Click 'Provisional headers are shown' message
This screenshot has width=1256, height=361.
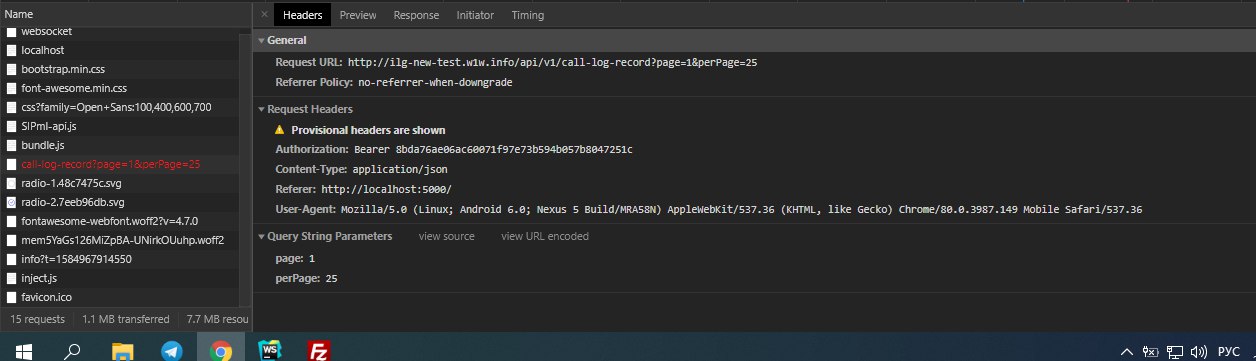369,131
